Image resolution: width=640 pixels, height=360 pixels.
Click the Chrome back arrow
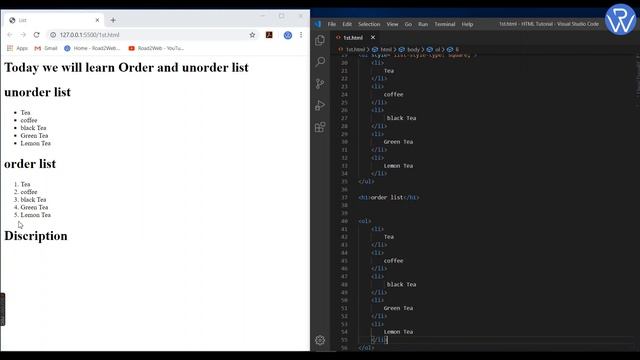click(10, 35)
